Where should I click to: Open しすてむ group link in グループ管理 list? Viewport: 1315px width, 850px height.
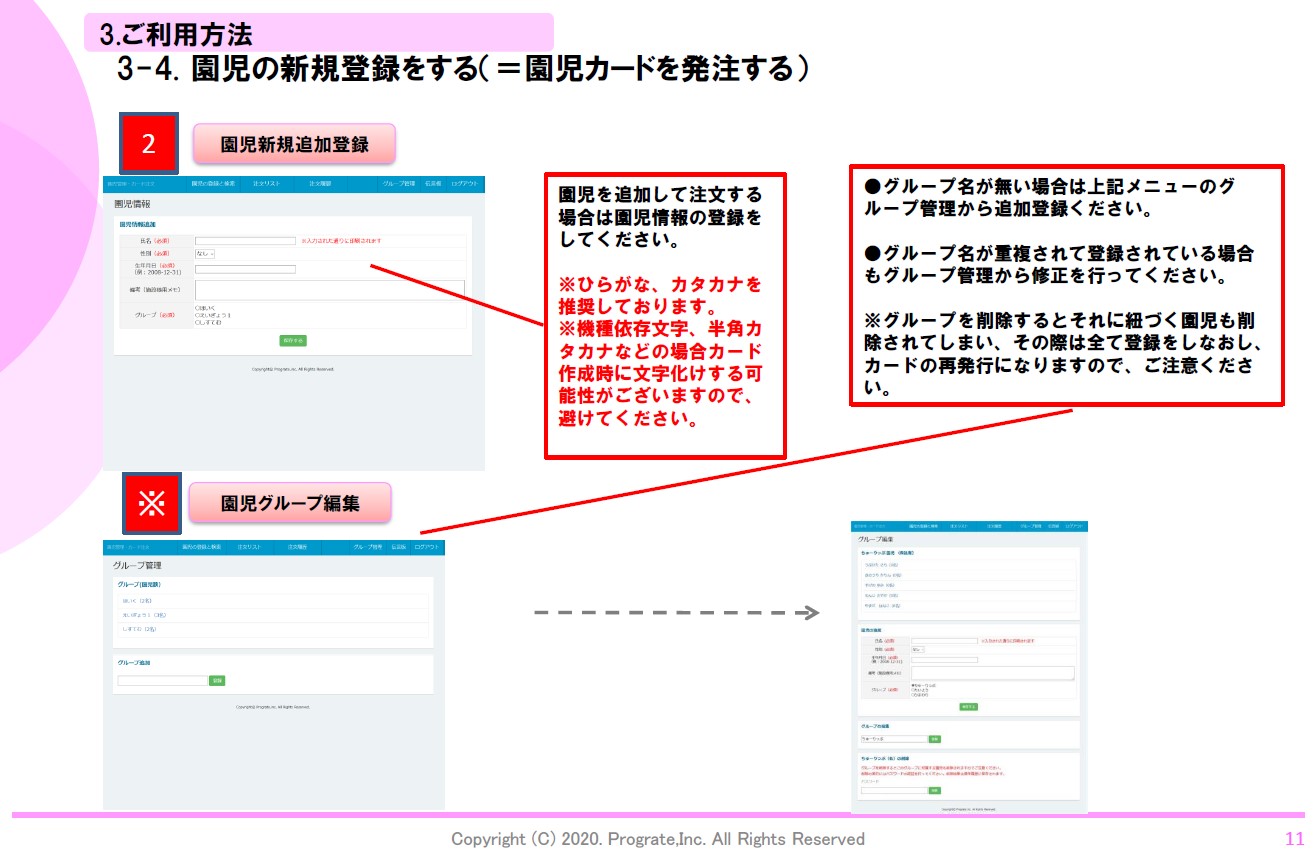[x=133, y=629]
